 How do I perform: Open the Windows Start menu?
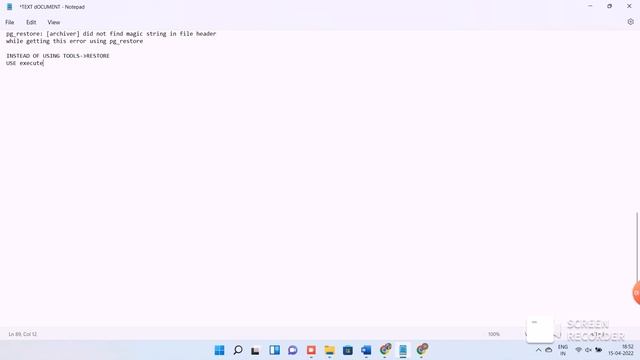220,350
